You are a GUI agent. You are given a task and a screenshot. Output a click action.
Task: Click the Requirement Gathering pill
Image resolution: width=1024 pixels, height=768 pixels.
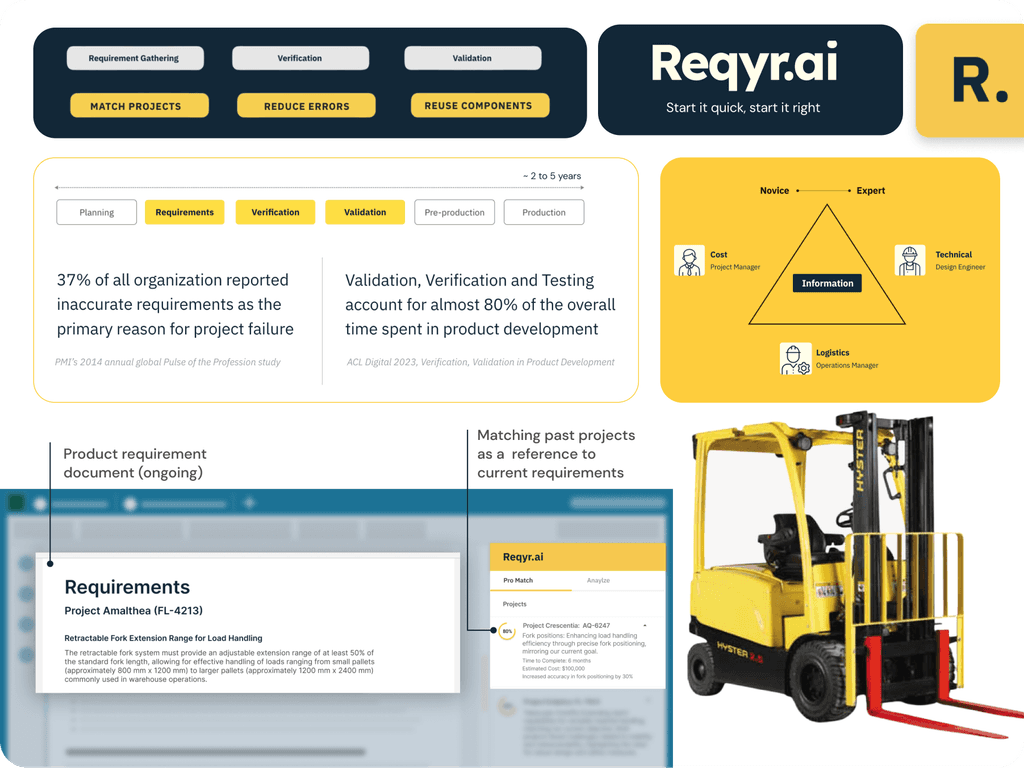135,58
